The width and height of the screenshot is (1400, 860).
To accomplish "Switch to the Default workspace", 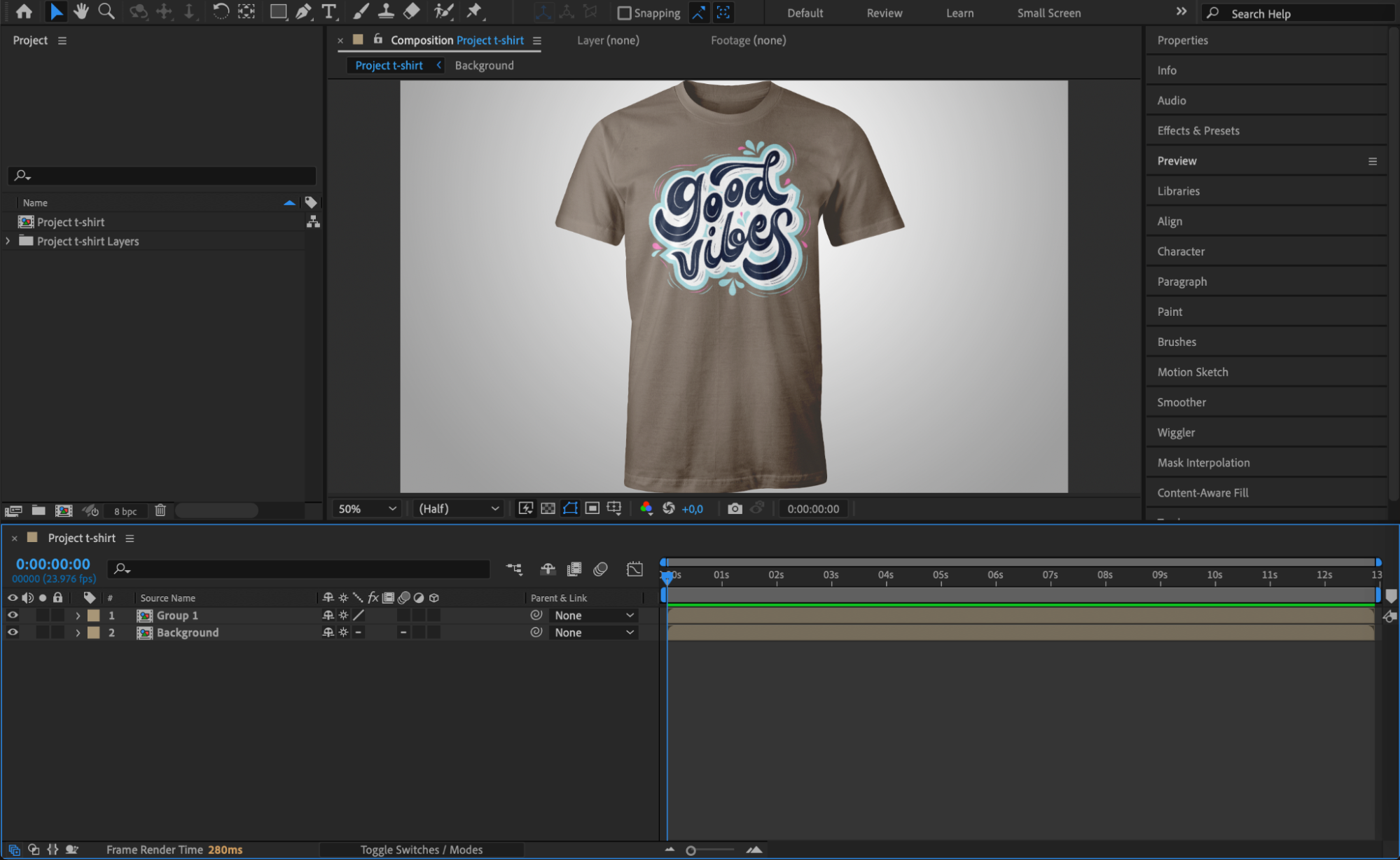I will [805, 13].
